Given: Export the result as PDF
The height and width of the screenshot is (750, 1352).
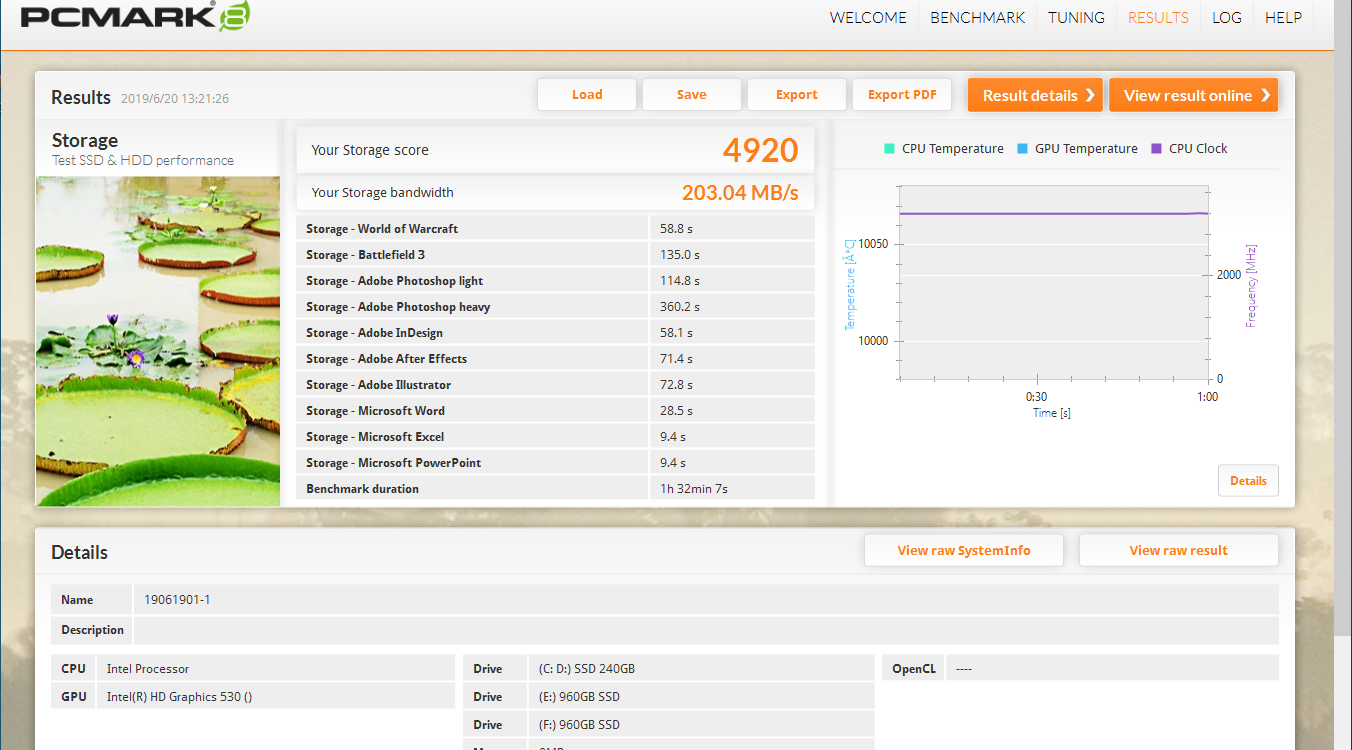Looking at the screenshot, I should 902,95.
